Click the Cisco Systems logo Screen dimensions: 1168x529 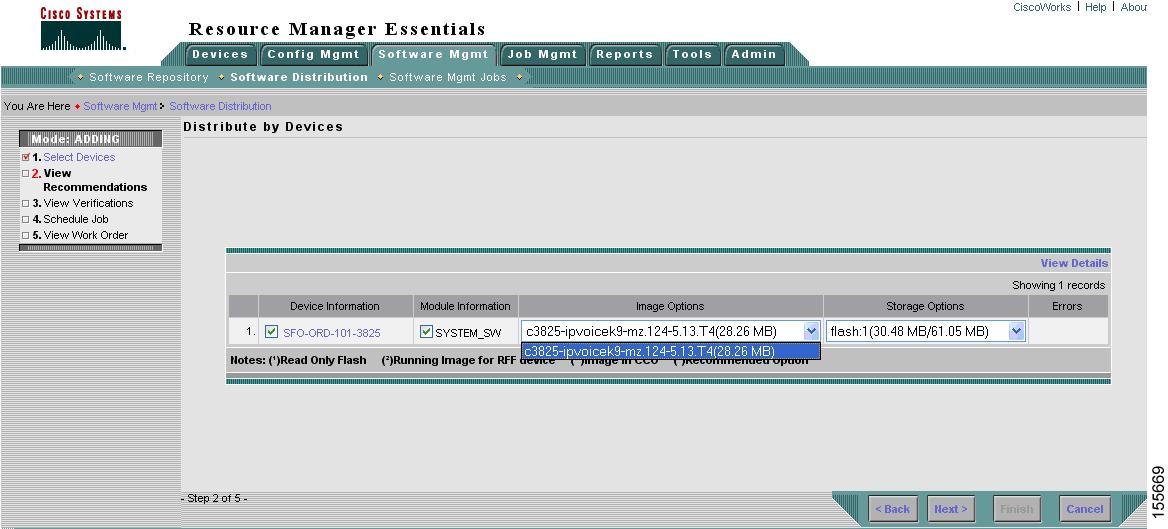[x=81, y=29]
